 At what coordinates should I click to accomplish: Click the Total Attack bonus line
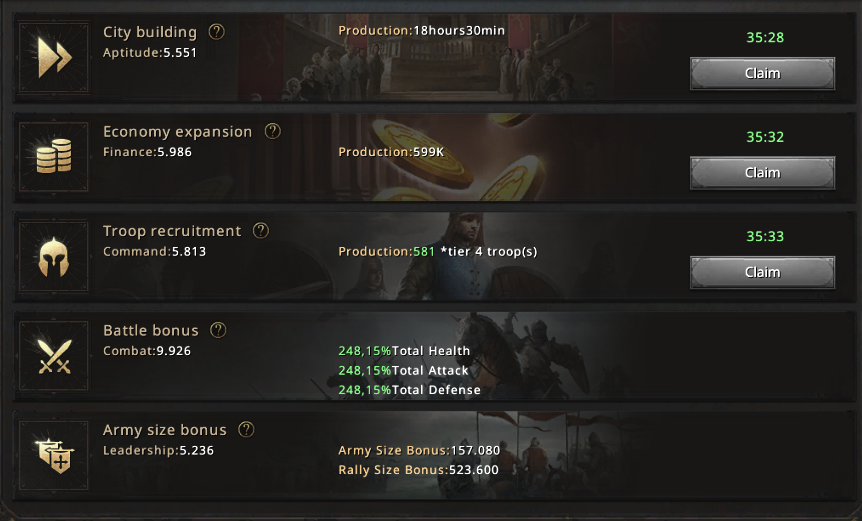[x=404, y=370]
